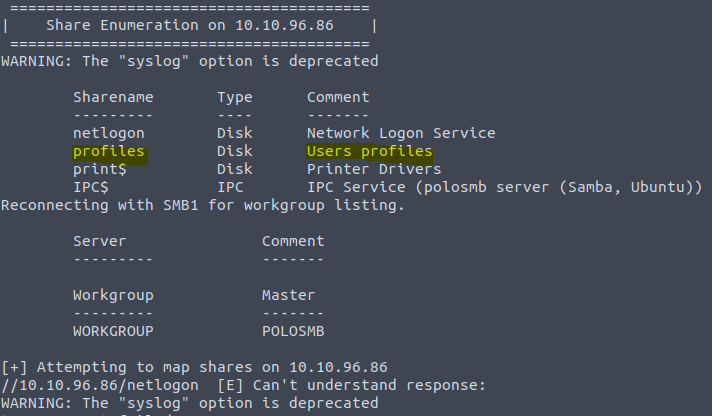
Task: Click the WORKGROUP entry
Action: (114, 331)
